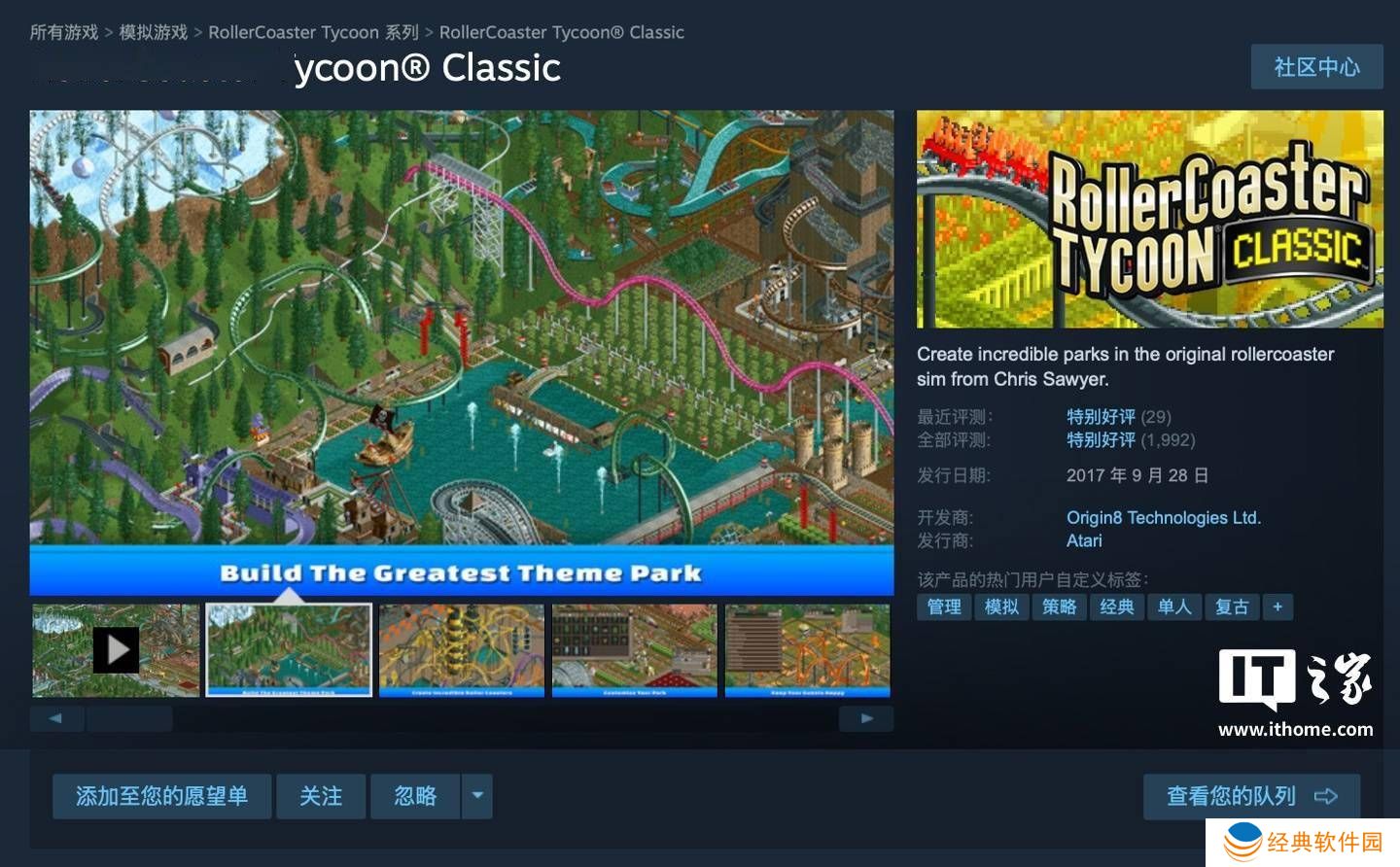This screenshot has width=1400, height=867.
Task: Click the thumbnail strip scrollbar handle
Action: (130, 718)
